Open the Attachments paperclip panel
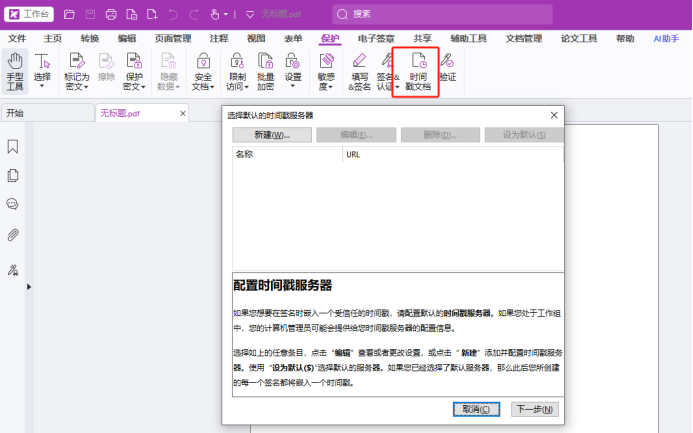Viewport: 693px width, 433px height. coord(13,235)
